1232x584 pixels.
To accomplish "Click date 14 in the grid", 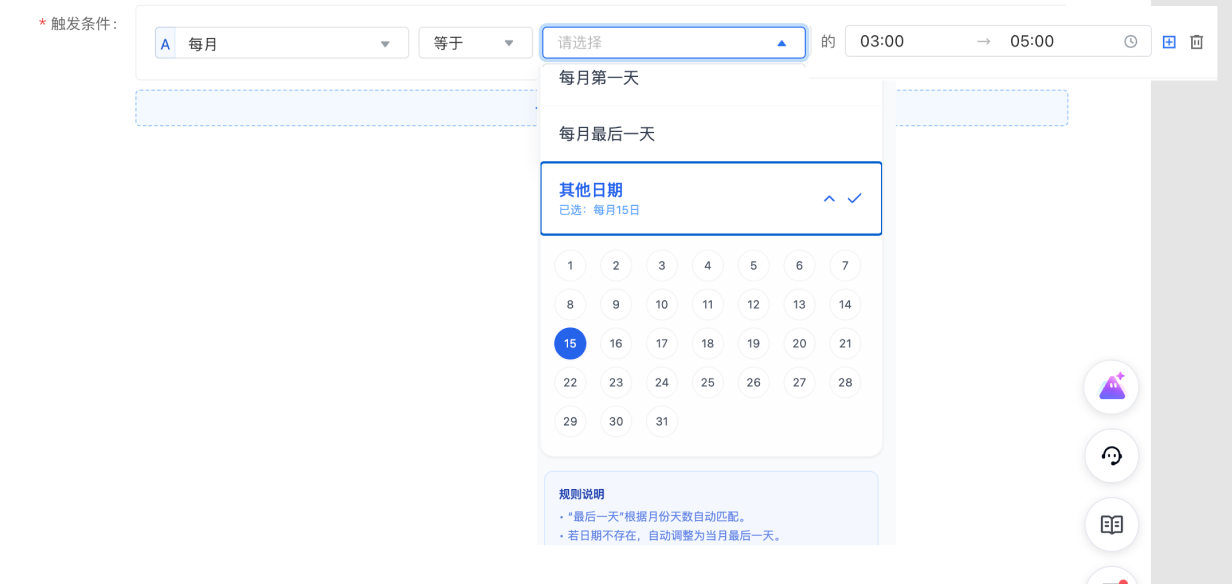I will [x=845, y=305].
